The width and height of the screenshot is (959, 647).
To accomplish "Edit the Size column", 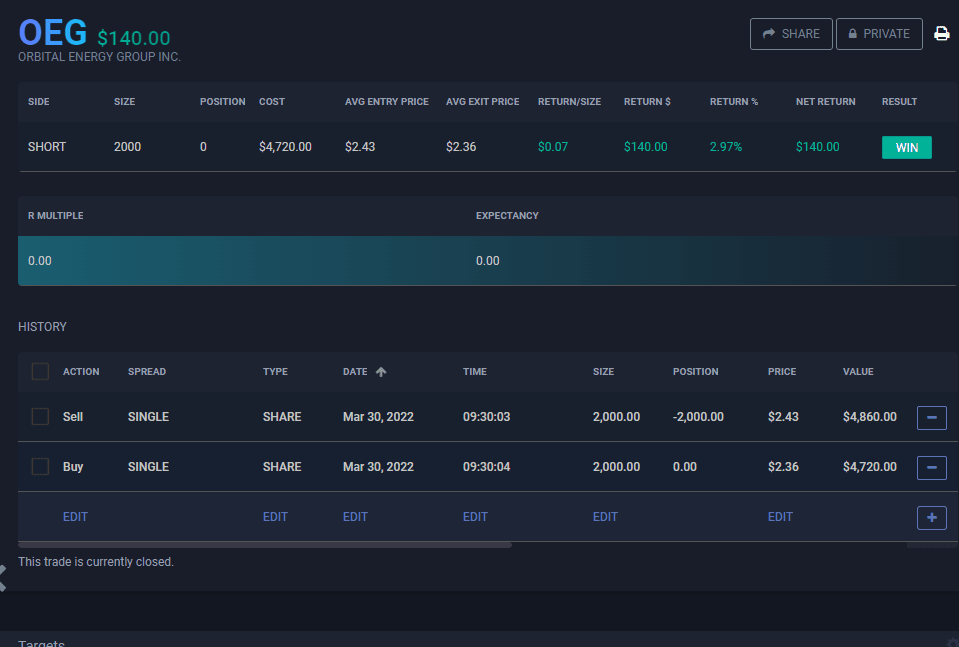I will pos(605,517).
